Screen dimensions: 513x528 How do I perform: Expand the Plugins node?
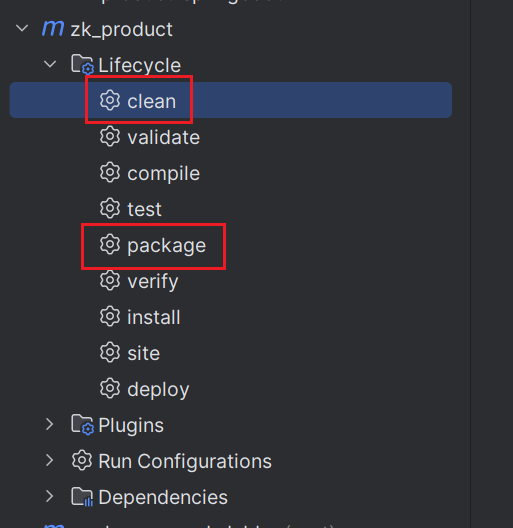click(50, 424)
